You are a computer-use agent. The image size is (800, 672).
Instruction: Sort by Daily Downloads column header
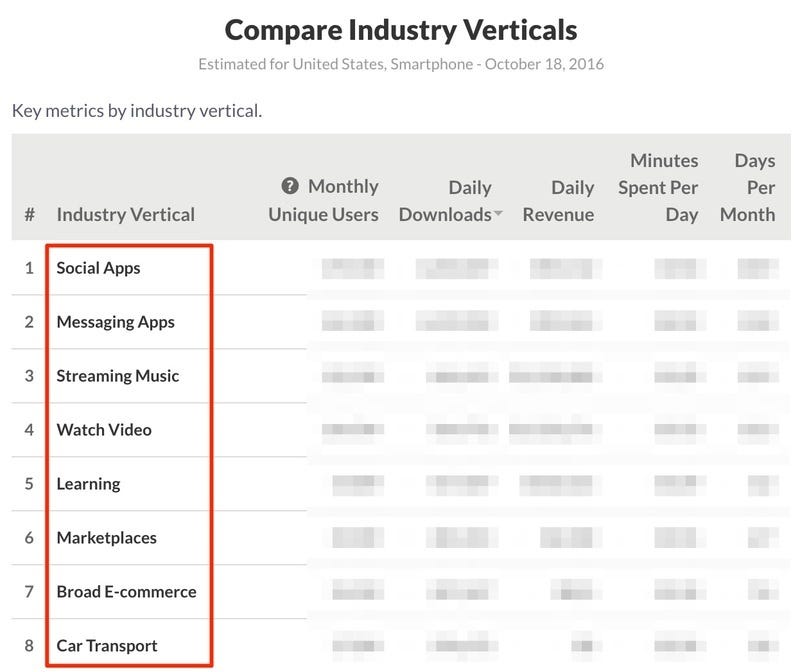point(445,201)
